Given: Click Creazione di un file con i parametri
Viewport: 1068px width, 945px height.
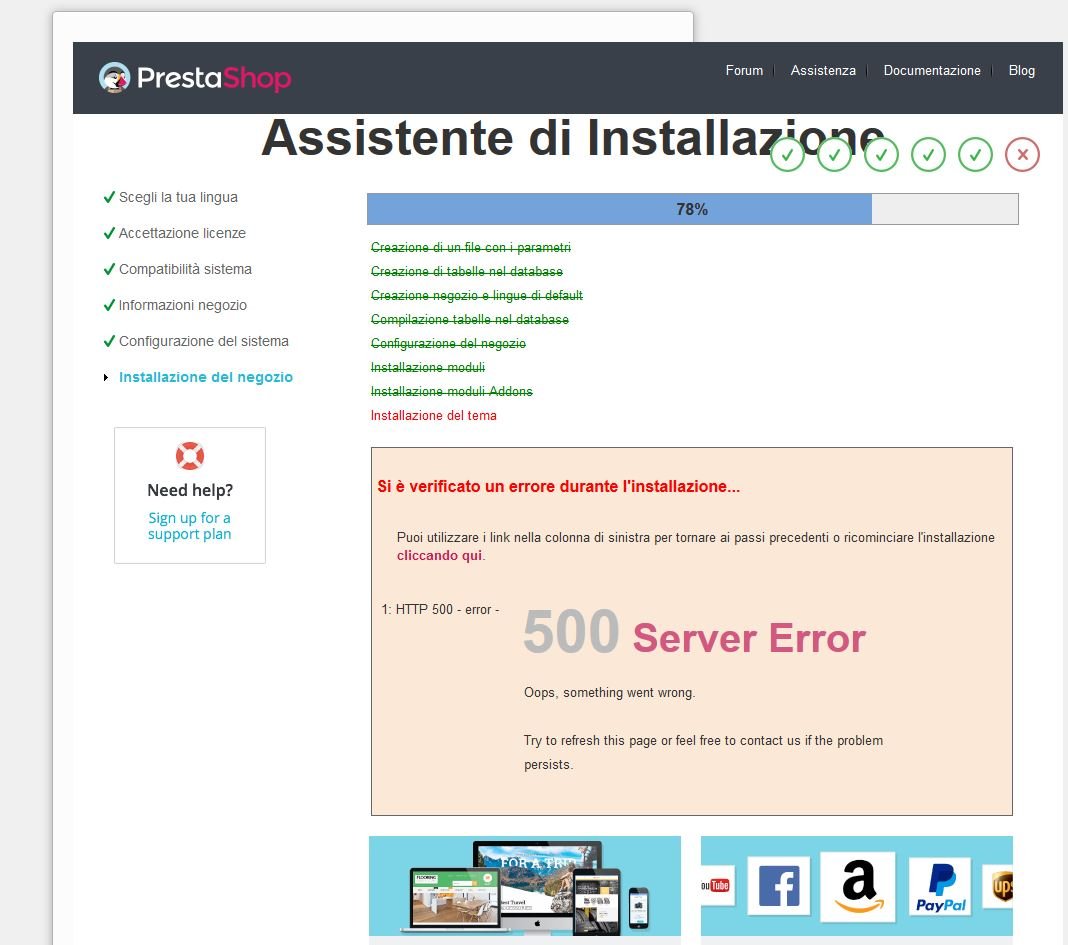Looking at the screenshot, I should (471, 247).
